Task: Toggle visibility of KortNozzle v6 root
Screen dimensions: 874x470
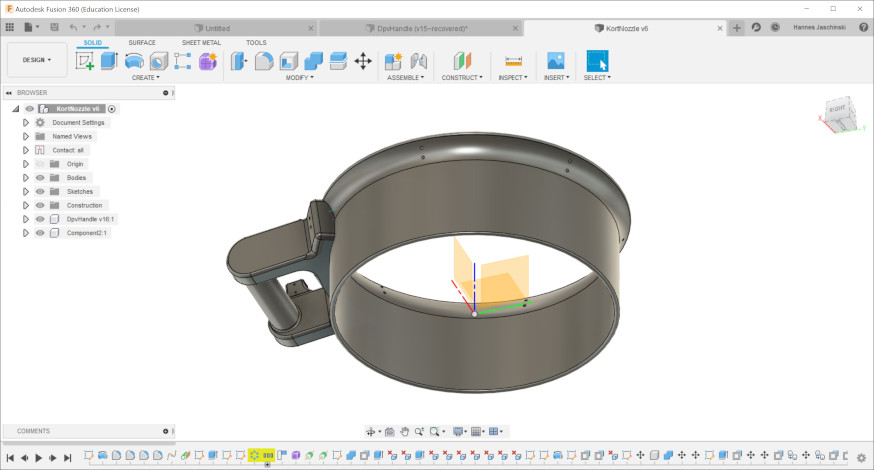Action: click(30, 109)
